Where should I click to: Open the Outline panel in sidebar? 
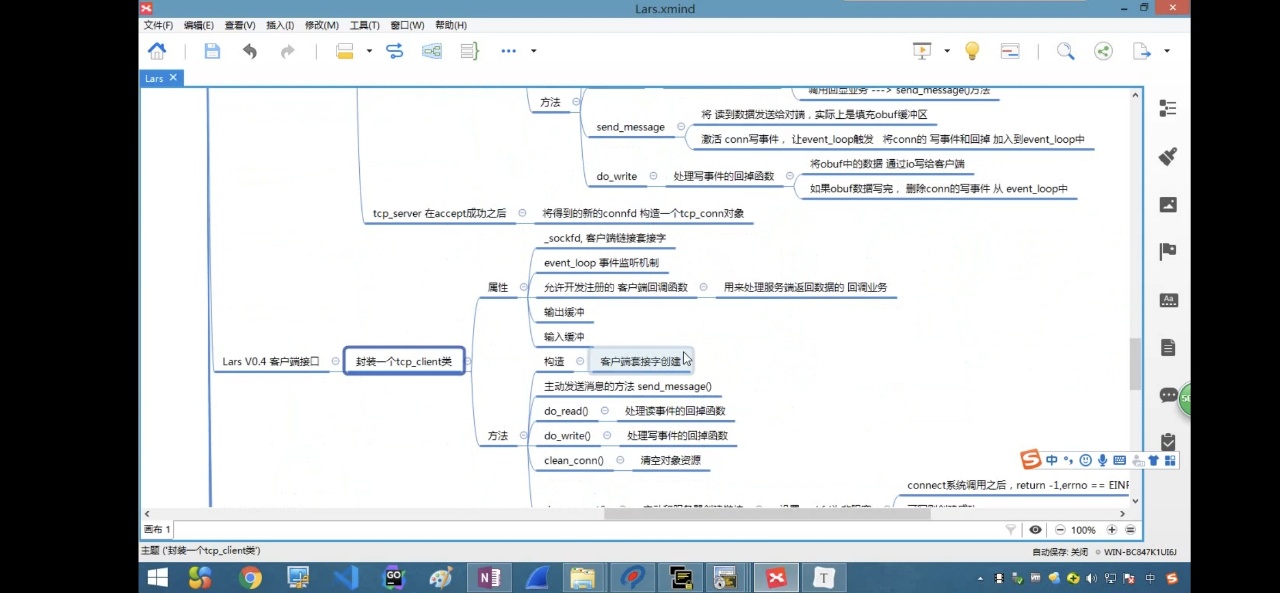click(x=1168, y=108)
